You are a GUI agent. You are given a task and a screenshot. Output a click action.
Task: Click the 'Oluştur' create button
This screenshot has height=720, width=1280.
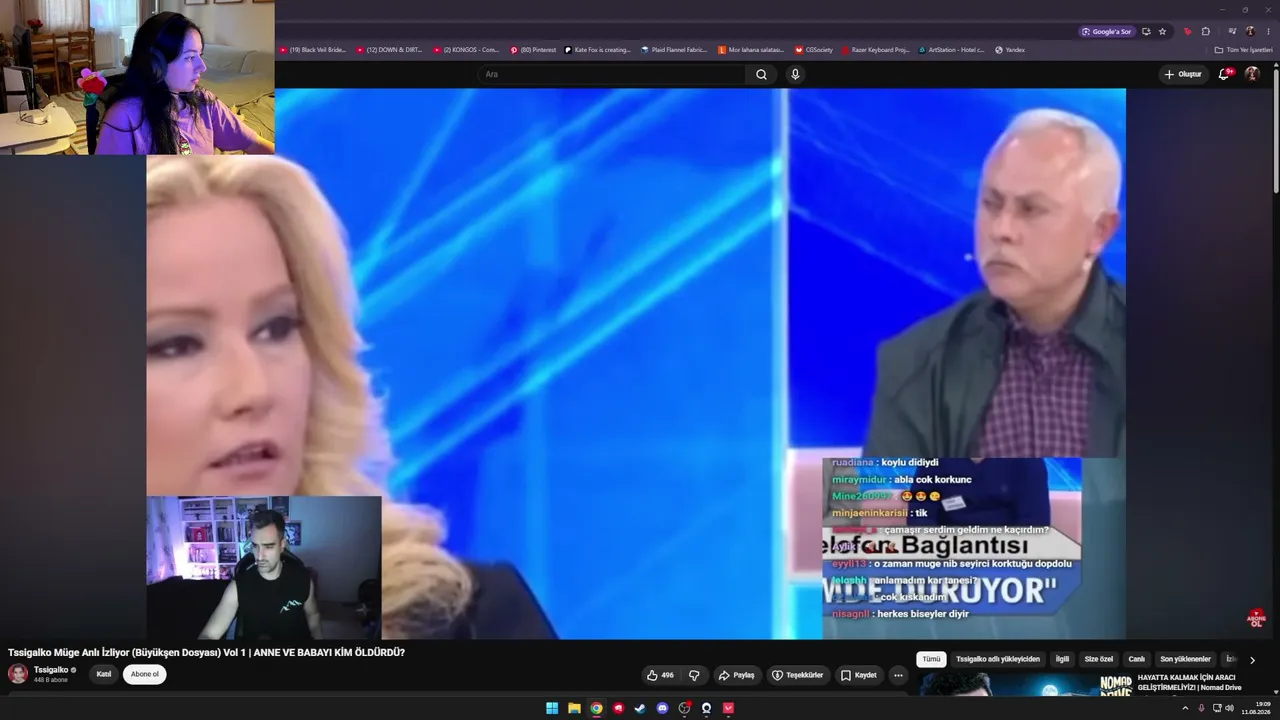(1183, 74)
